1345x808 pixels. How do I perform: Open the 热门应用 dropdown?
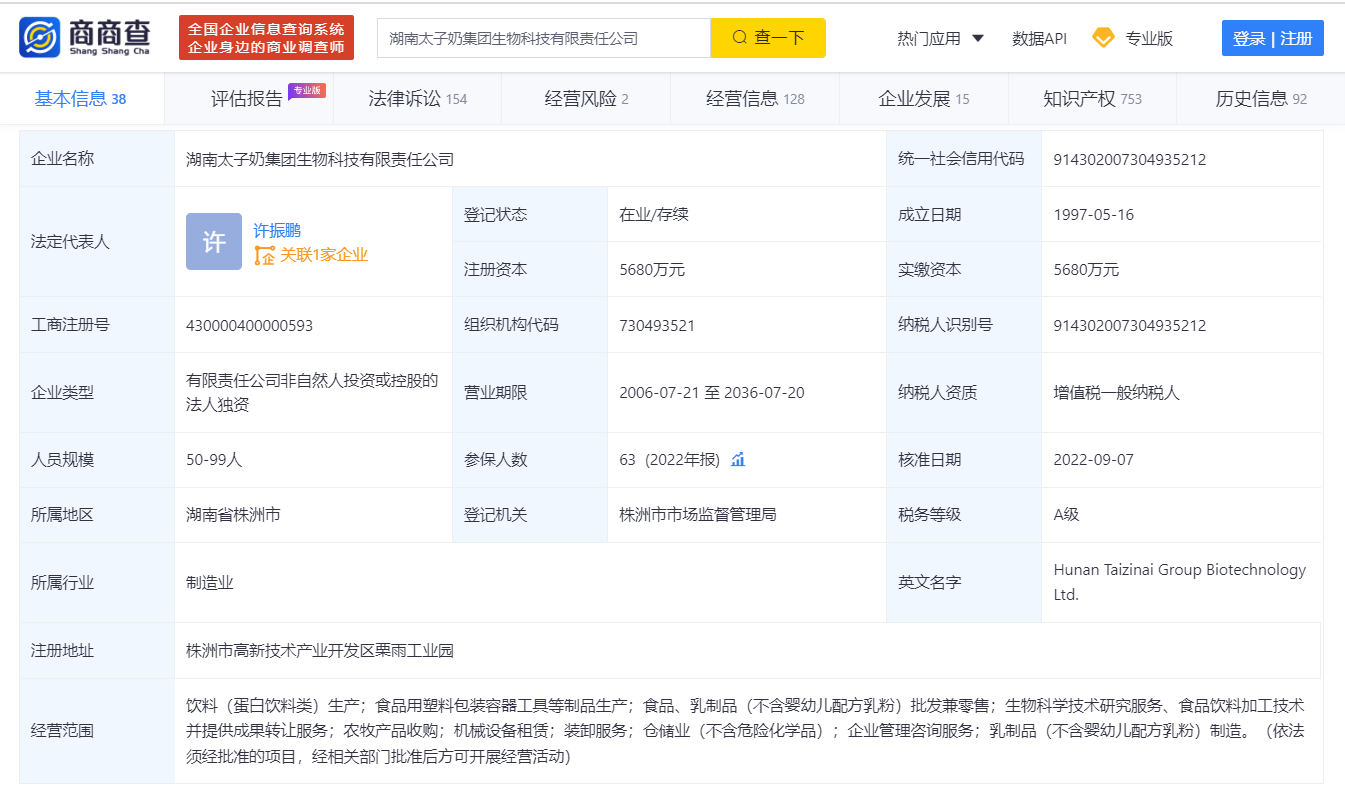(941, 38)
